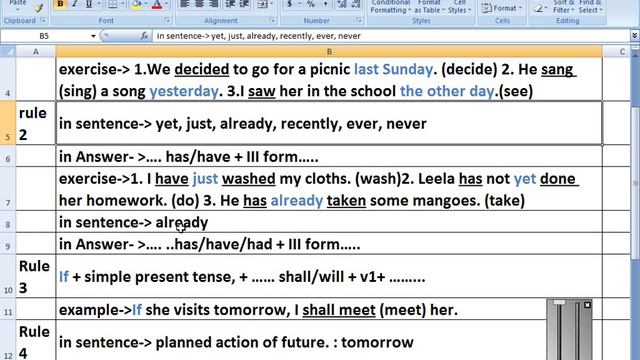Select column A header
The height and width of the screenshot is (360, 640).
click(36, 51)
